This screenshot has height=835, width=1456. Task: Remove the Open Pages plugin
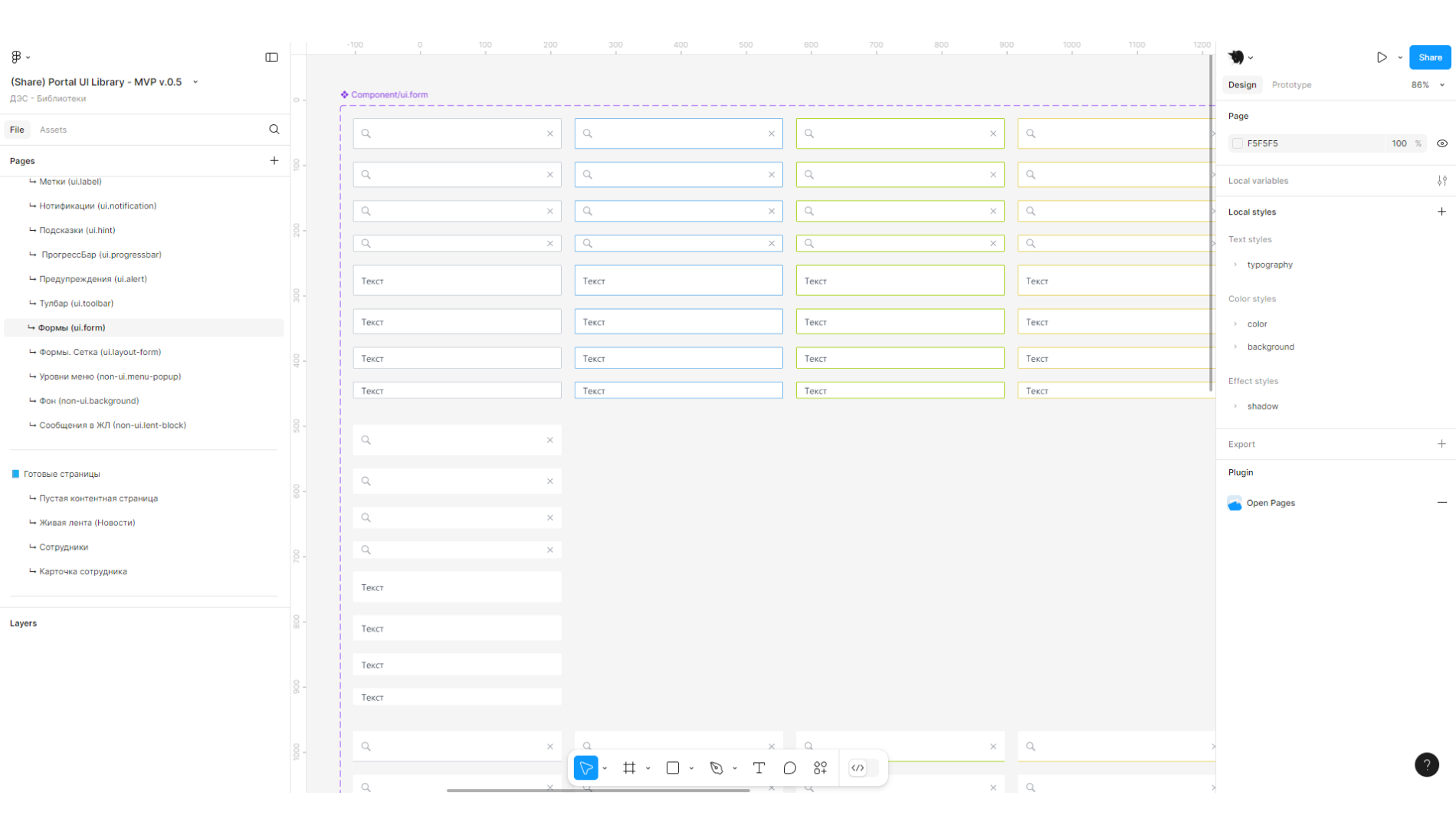(1441, 502)
